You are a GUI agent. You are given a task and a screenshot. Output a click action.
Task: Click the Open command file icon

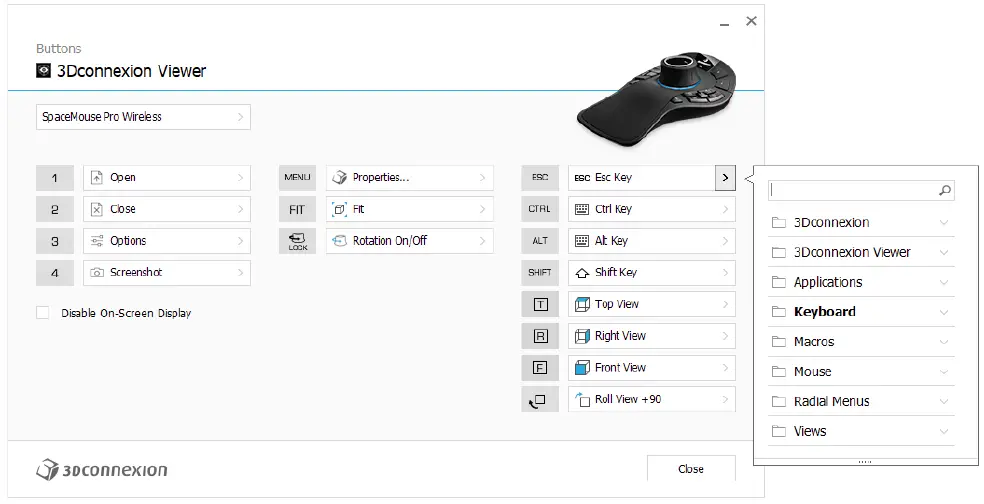click(x=97, y=178)
